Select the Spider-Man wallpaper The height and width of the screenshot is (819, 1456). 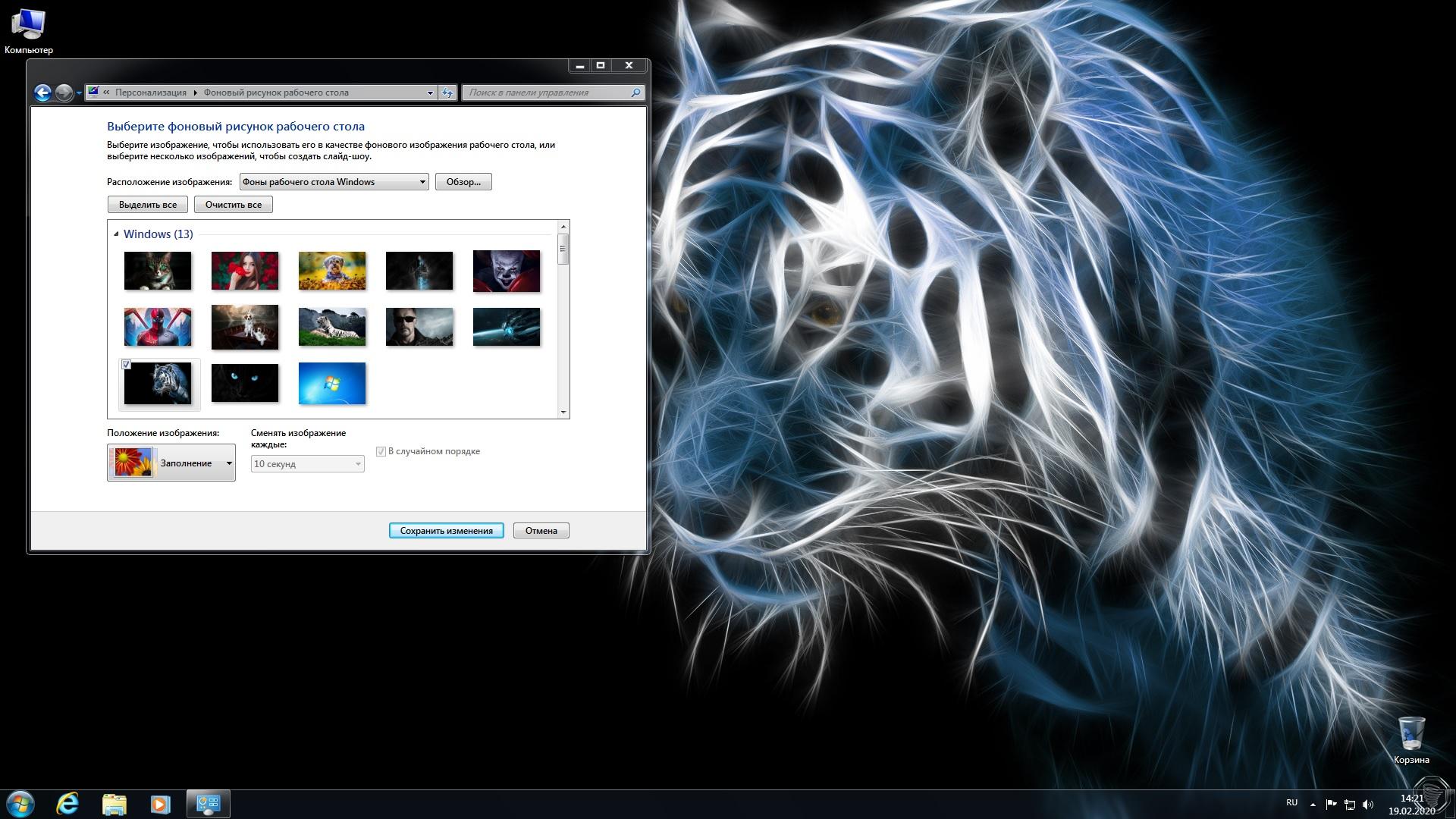[158, 327]
